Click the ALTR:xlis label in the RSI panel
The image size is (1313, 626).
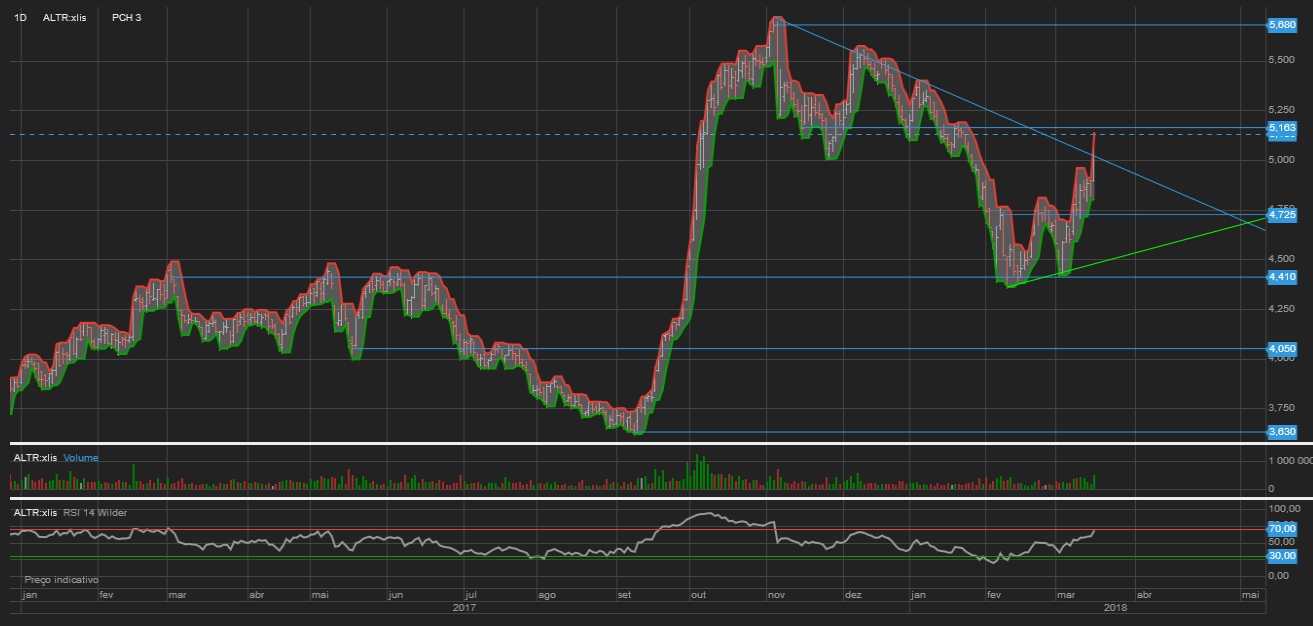(x=36, y=513)
